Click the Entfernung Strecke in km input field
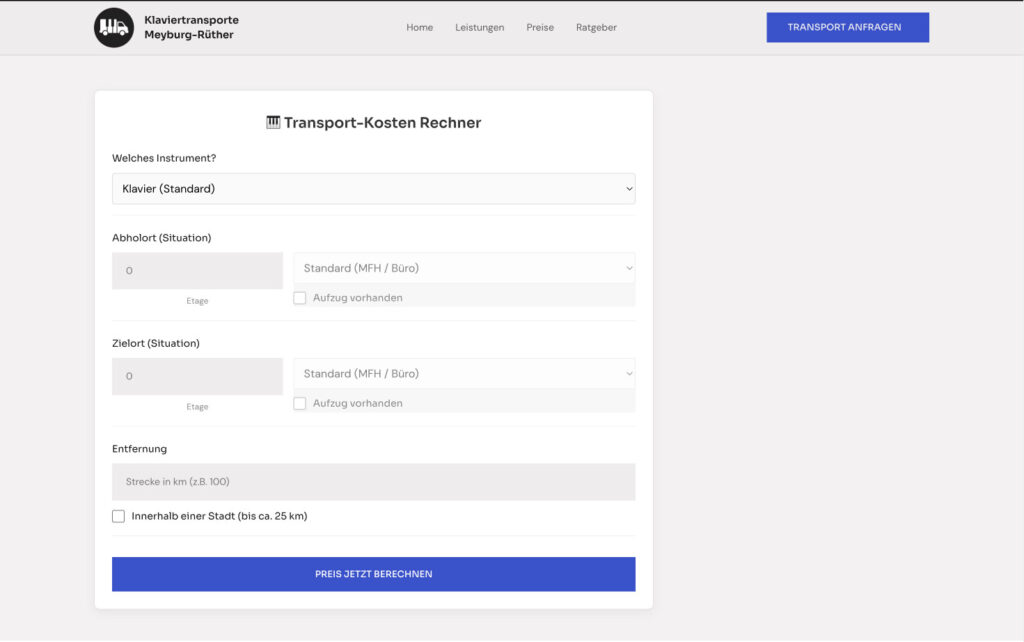The image size is (1024, 642). (x=373, y=481)
